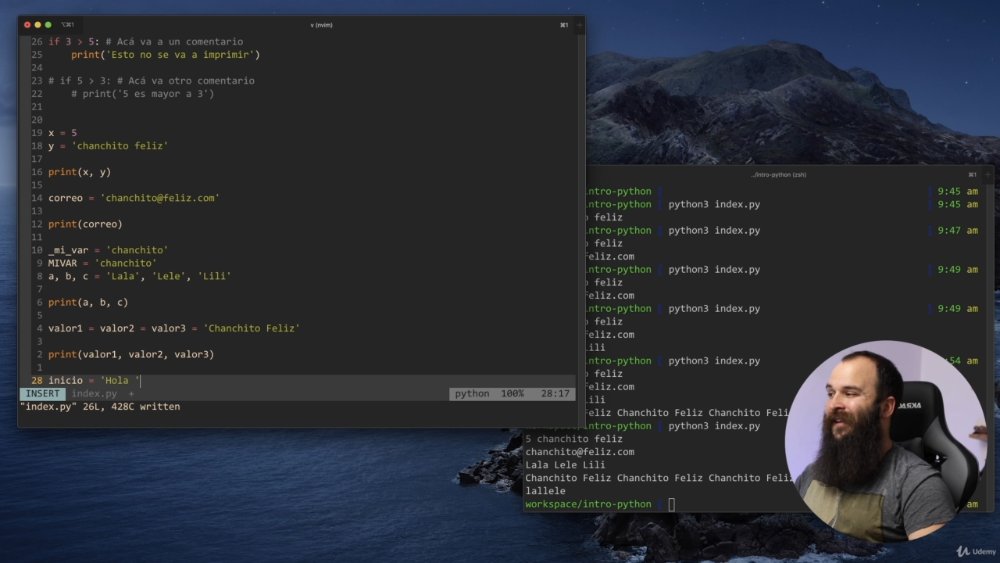1000x563 pixels.
Task: Click the 9:47 am timestamp in the terminal
Action: point(957,230)
